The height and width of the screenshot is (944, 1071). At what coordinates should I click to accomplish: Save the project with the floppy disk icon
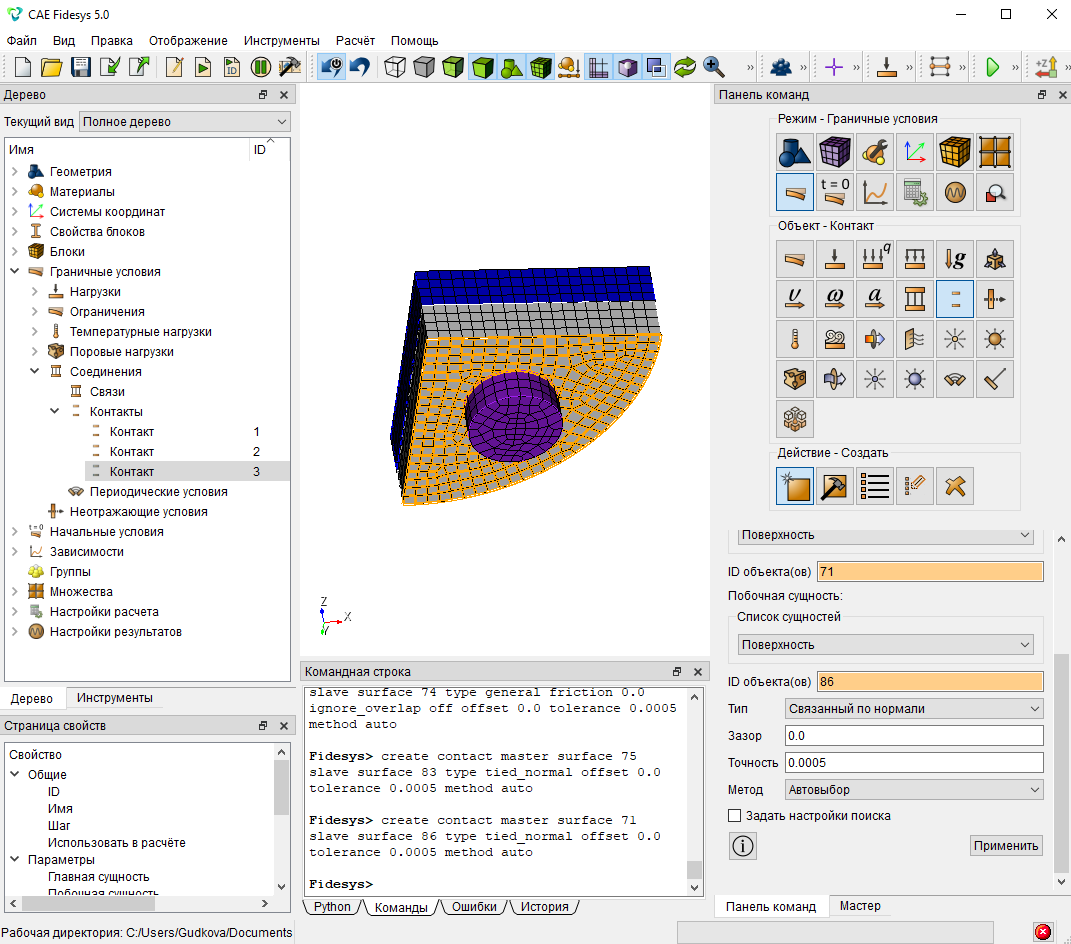click(x=81, y=67)
